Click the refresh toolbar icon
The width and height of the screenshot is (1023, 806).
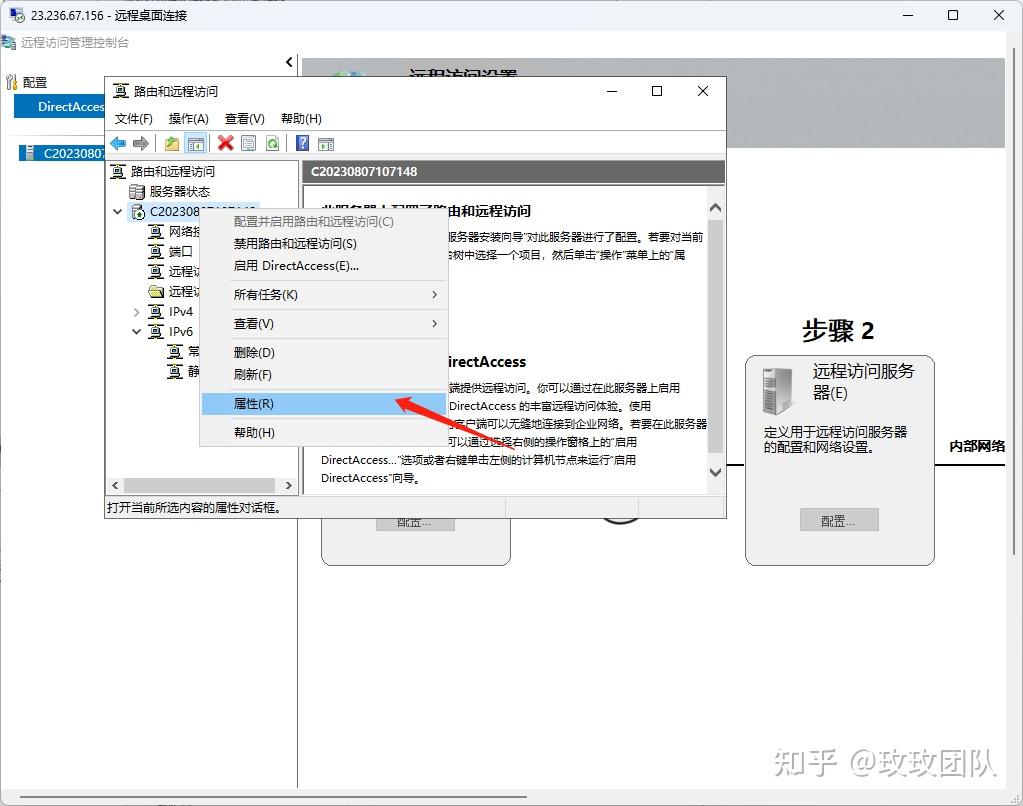(x=272, y=143)
